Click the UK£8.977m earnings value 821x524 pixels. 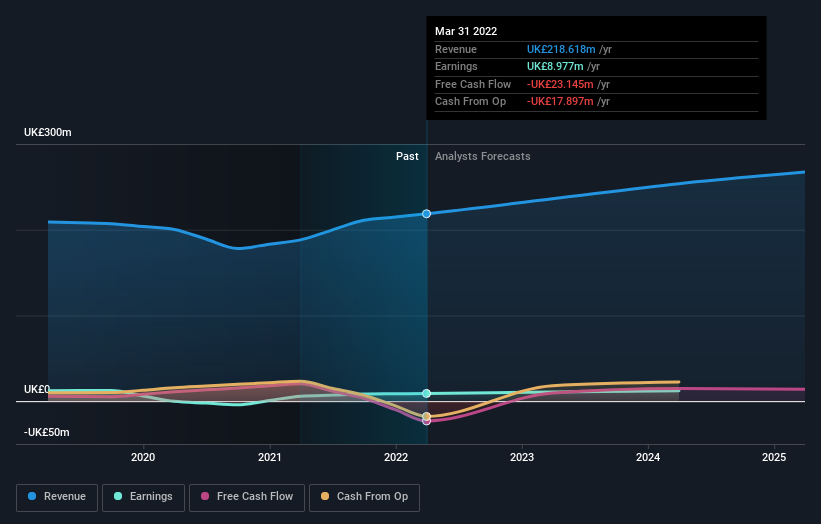(x=555, y=66)
